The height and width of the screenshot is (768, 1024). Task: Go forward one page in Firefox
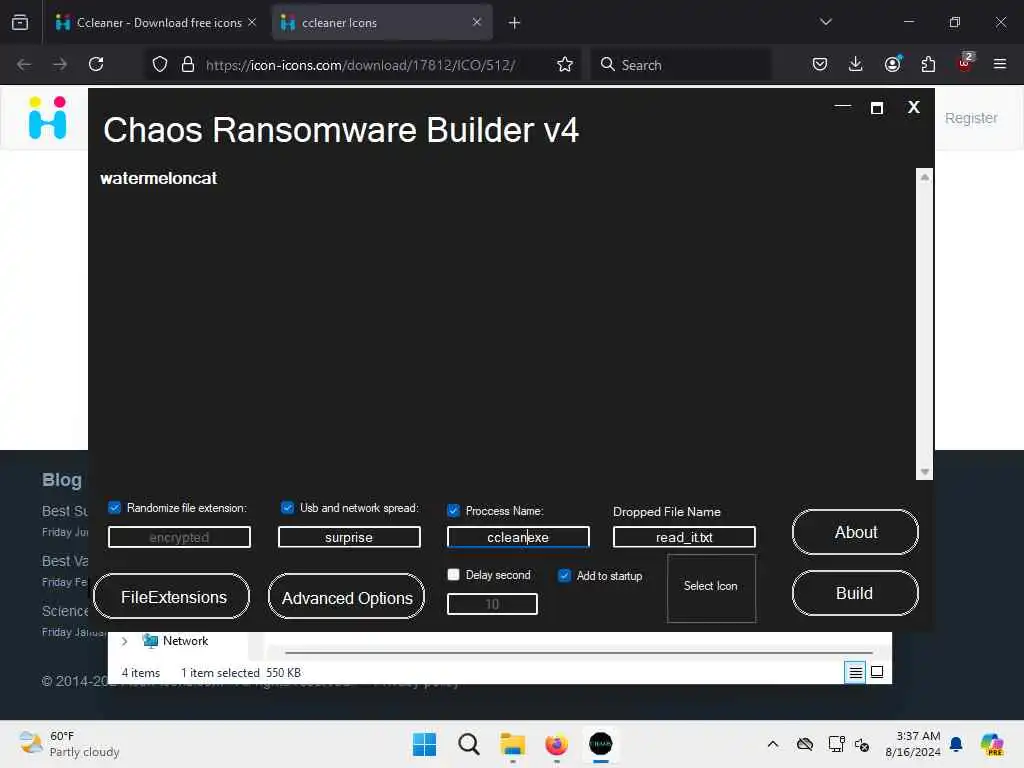point(60,64)
